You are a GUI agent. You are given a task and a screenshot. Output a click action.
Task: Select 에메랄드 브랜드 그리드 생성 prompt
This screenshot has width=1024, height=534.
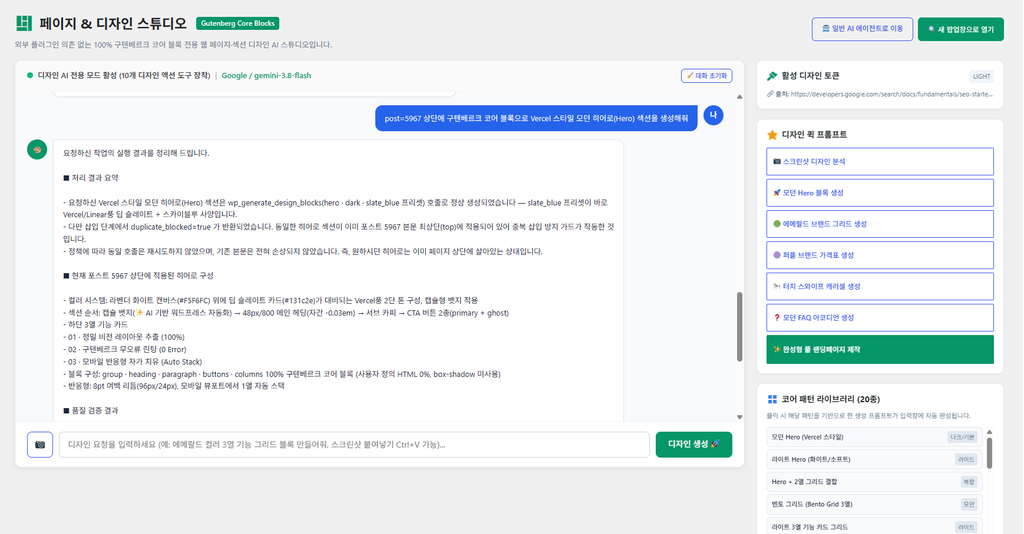click(880, 224)
